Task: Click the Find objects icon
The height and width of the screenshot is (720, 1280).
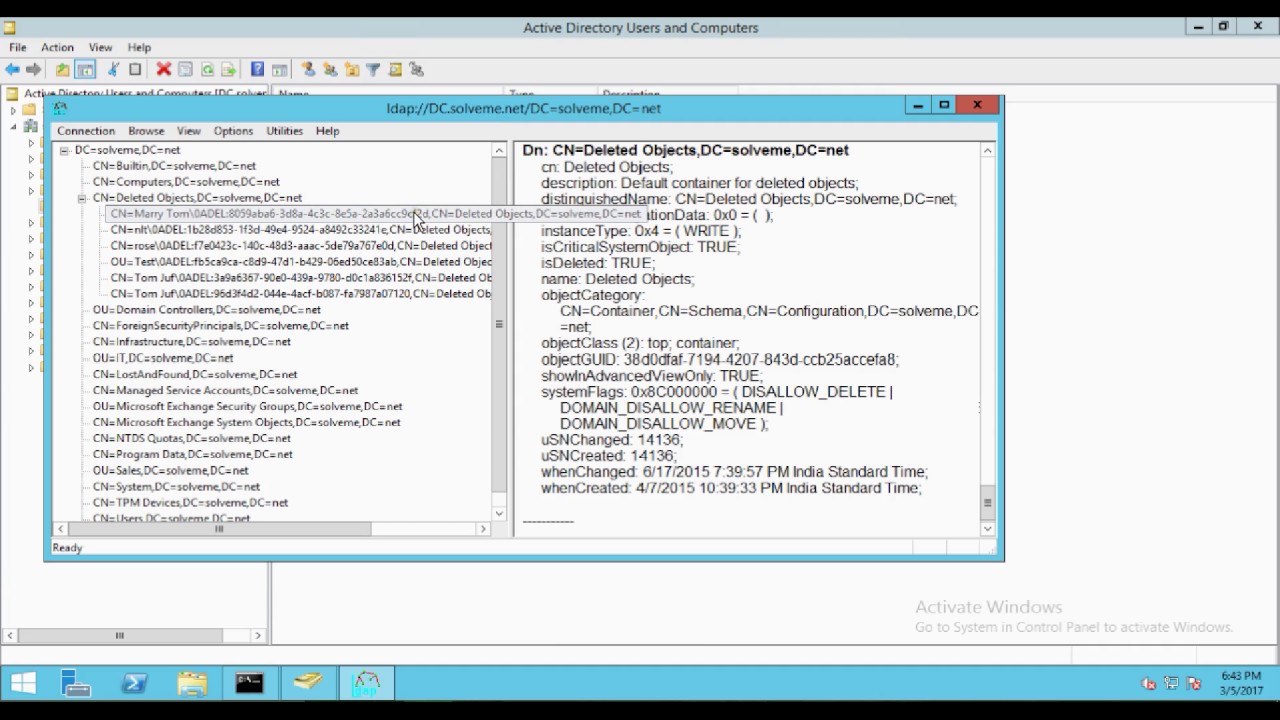Action: (x=395, y=69)
